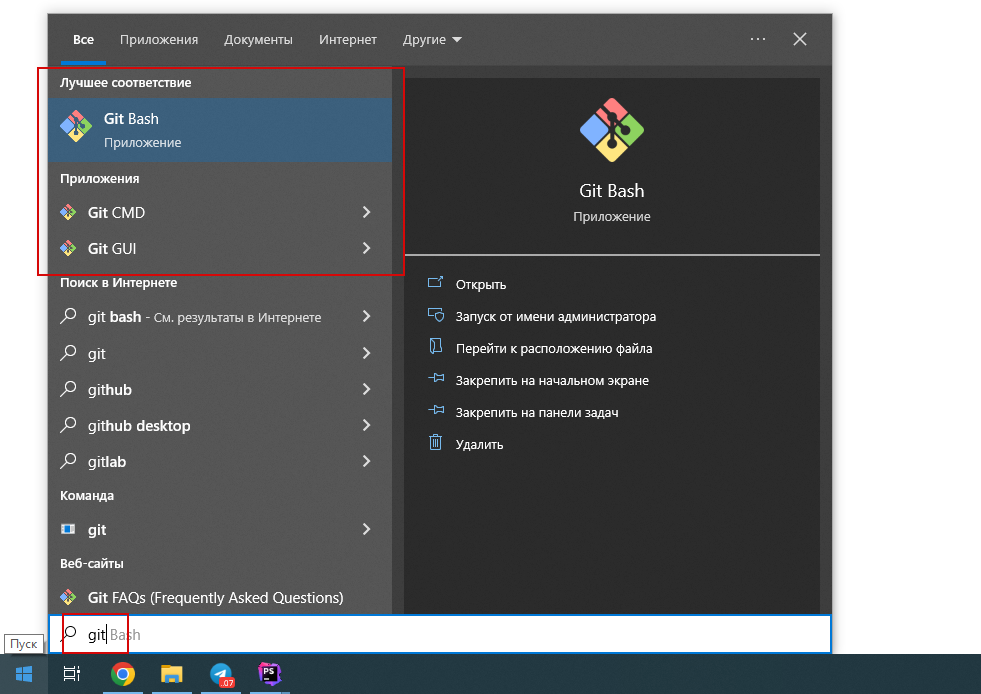The image size is (981, 694).
Task: Click Перейти к расположению файла
Action: tap(554, 349)
